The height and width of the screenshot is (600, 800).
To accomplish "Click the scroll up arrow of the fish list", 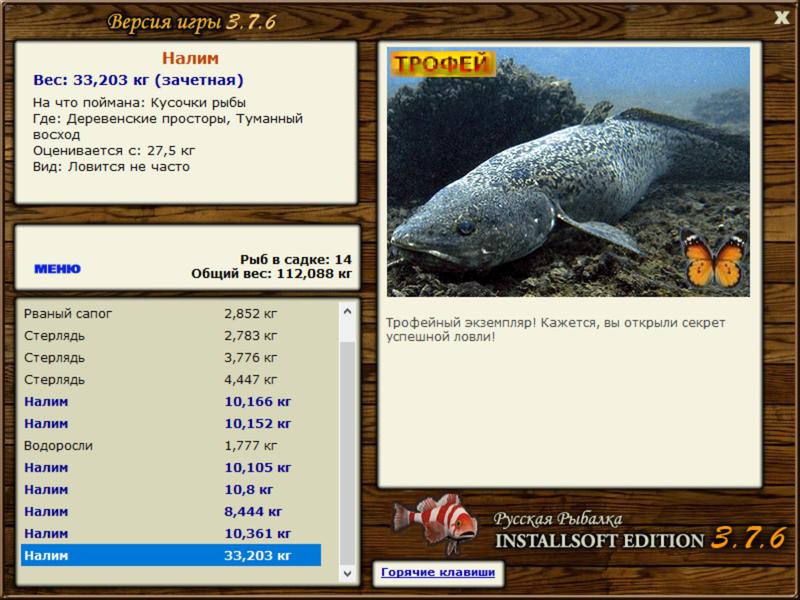I will click(347, 311).
